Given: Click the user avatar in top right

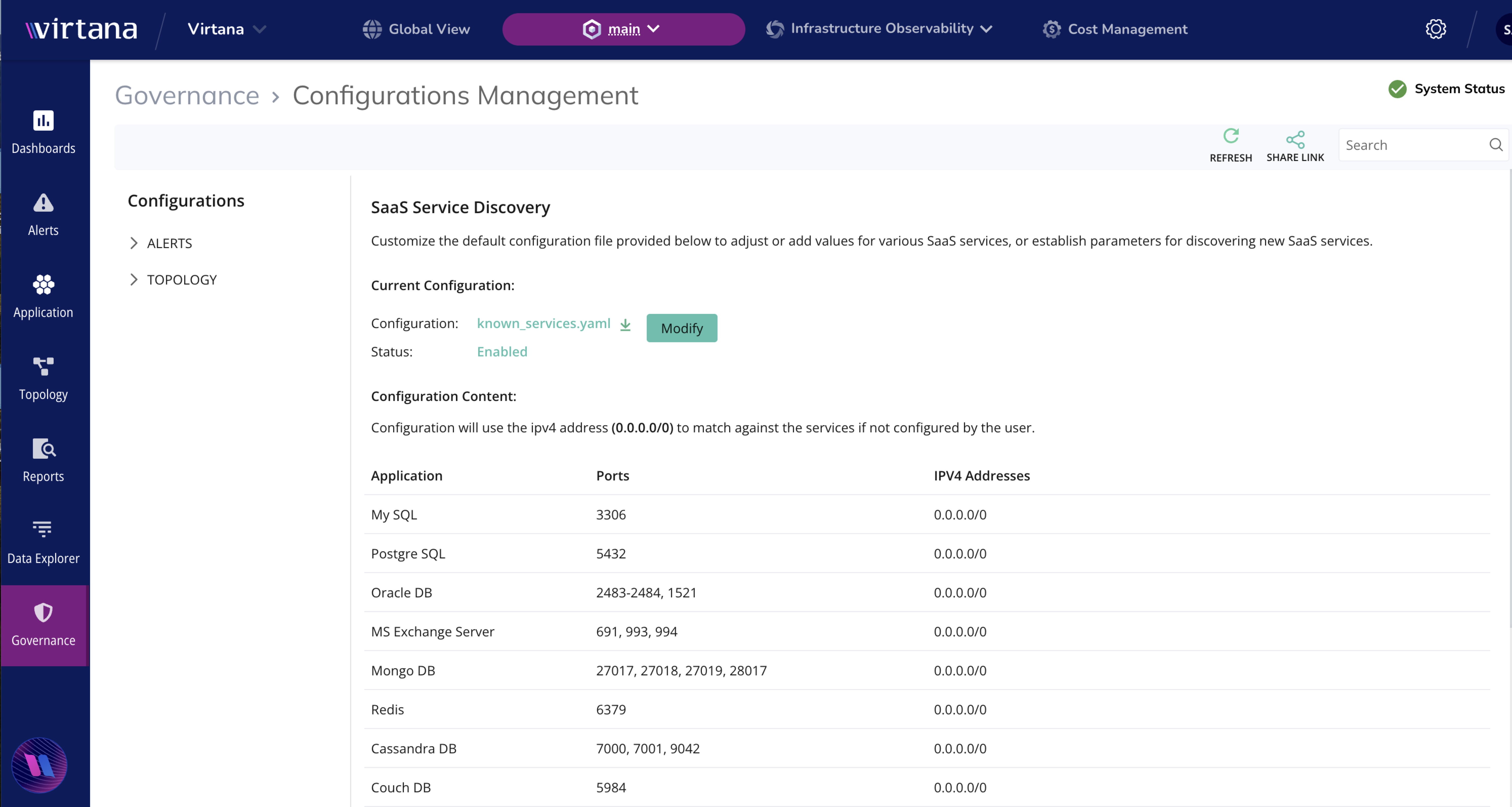Looking at the screenshot, I should pyautogui.click(x=1504, y=29).
